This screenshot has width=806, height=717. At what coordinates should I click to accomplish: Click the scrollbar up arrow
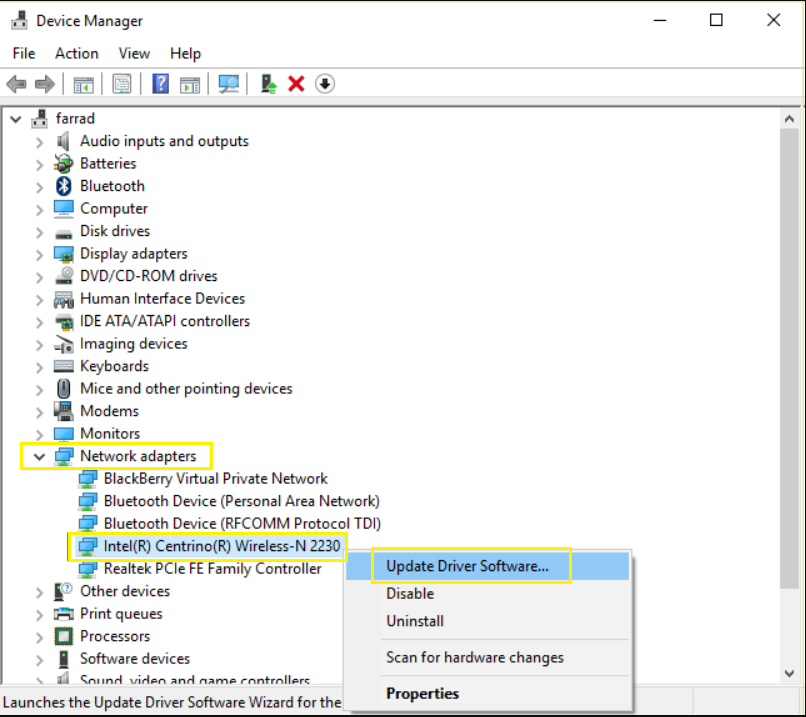coord(789,119)
